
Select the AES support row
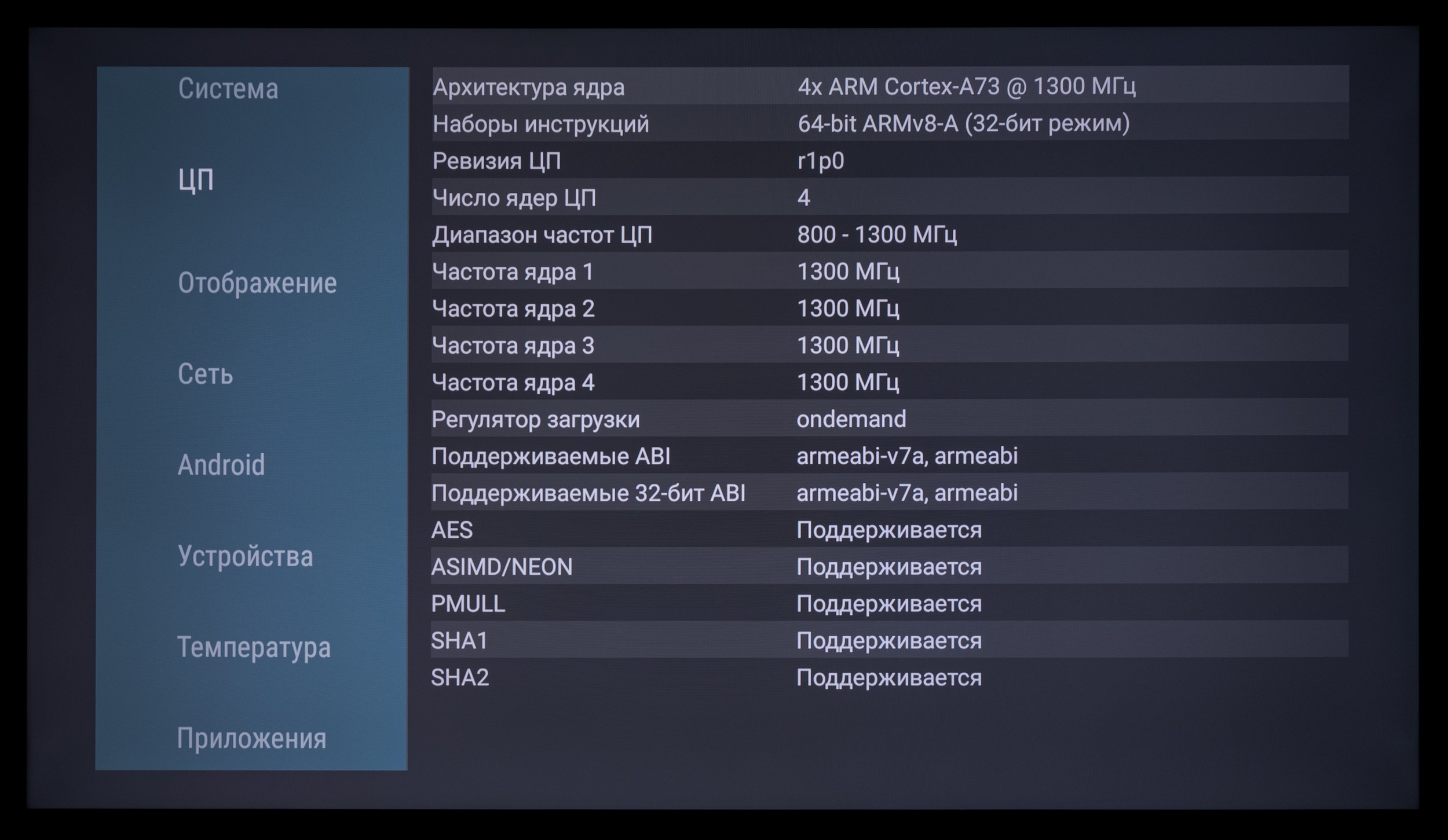coord(890,530)
